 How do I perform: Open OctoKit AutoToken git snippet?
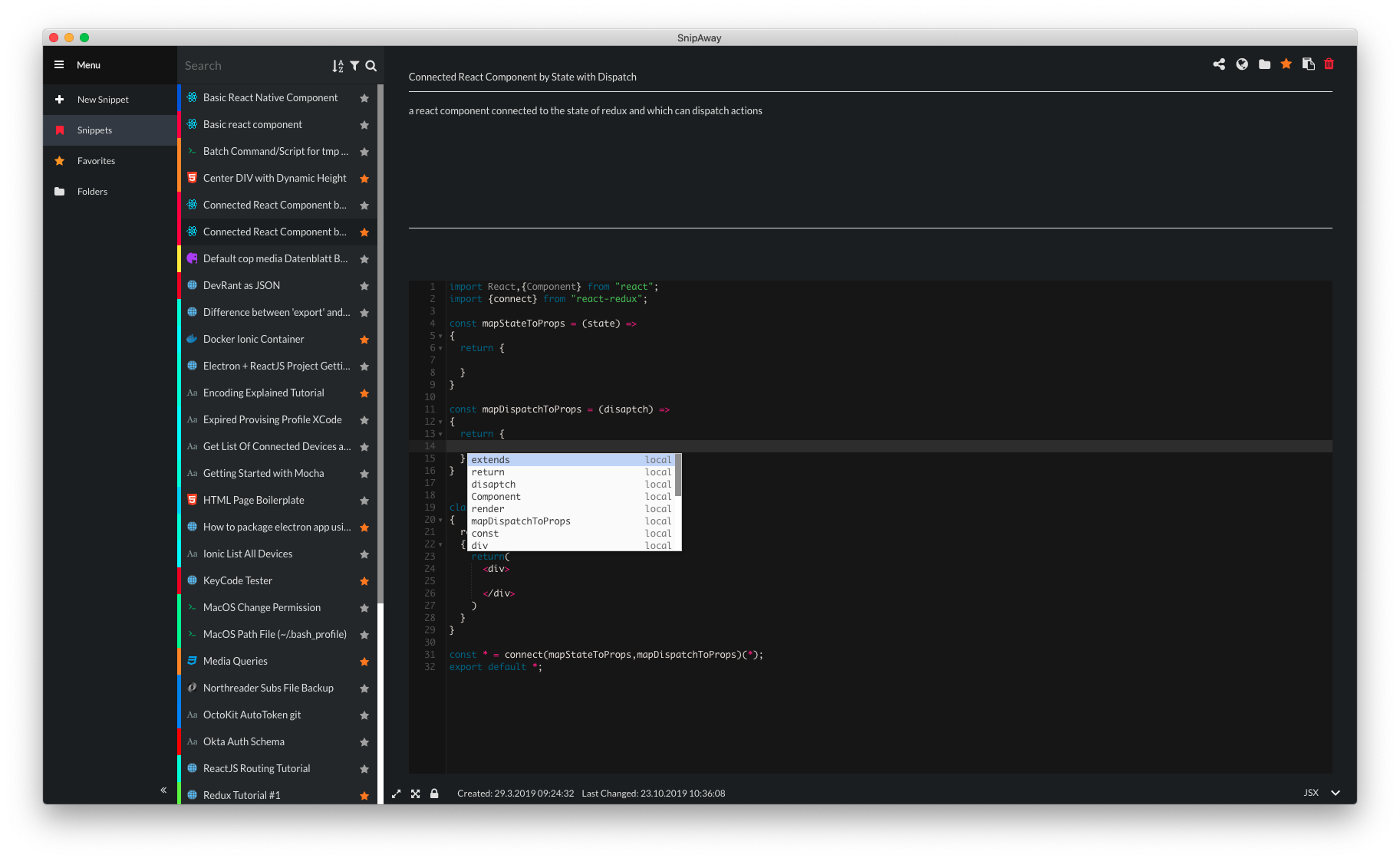pyautogui.click(x=278, y=715)
